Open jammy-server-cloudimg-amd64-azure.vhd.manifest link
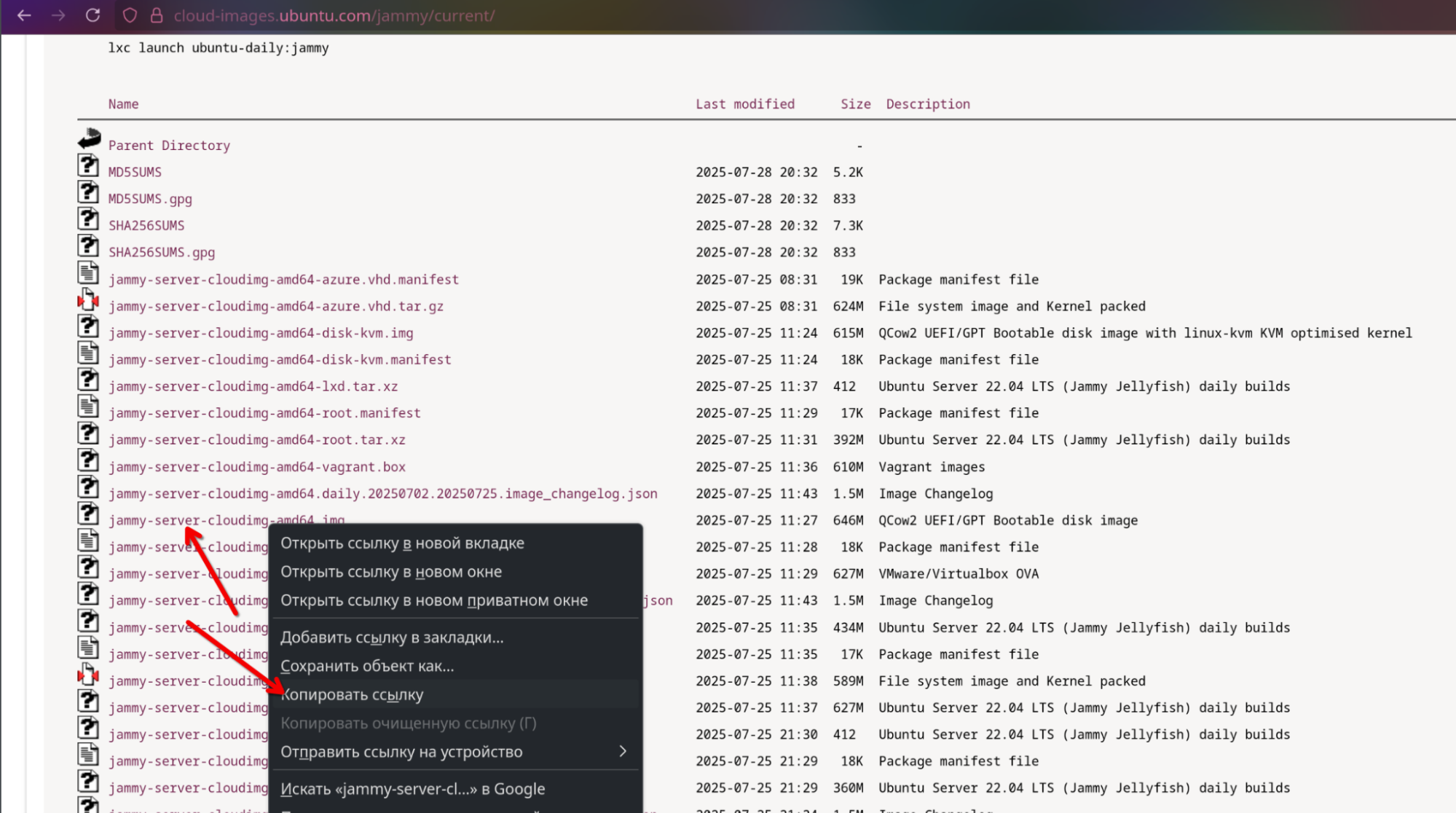 [x=283, y=280]
